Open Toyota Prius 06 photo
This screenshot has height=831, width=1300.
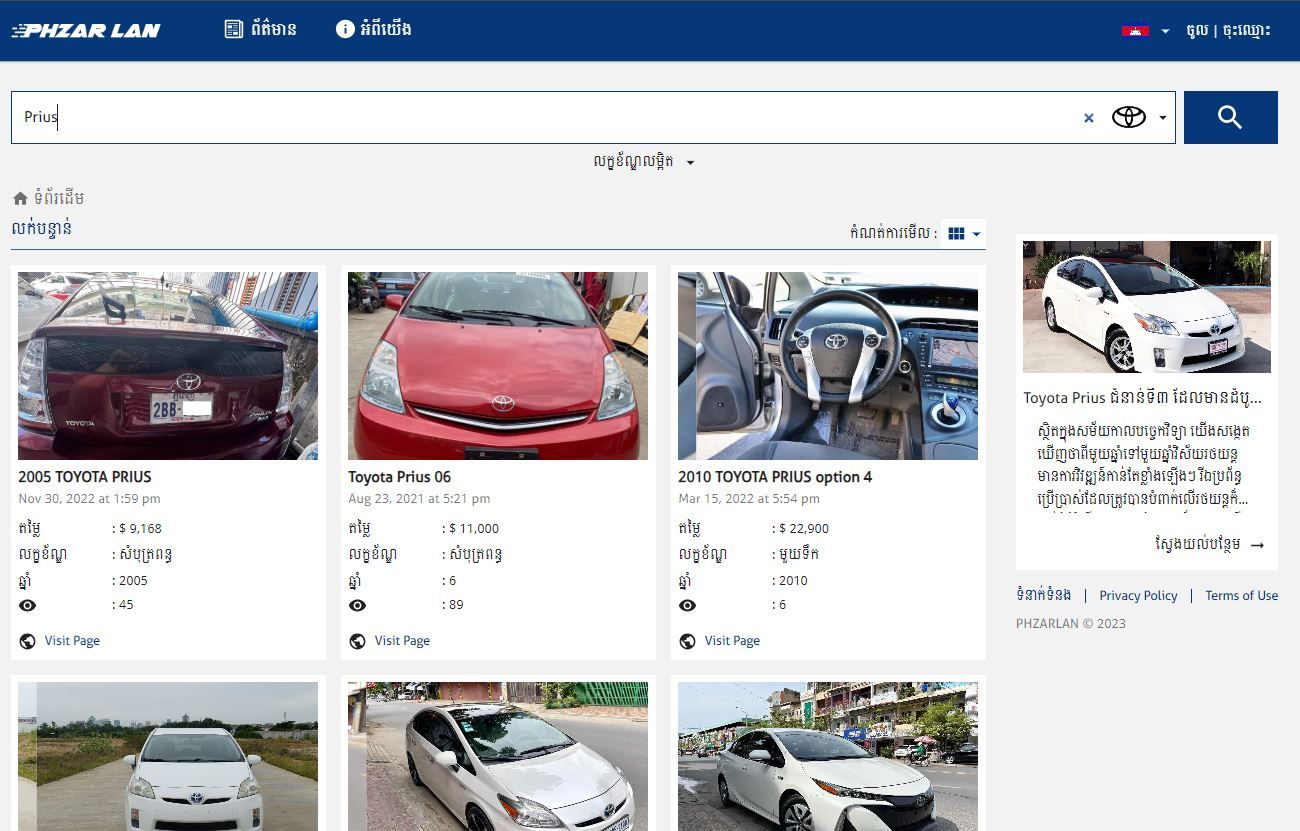(498, 366)
